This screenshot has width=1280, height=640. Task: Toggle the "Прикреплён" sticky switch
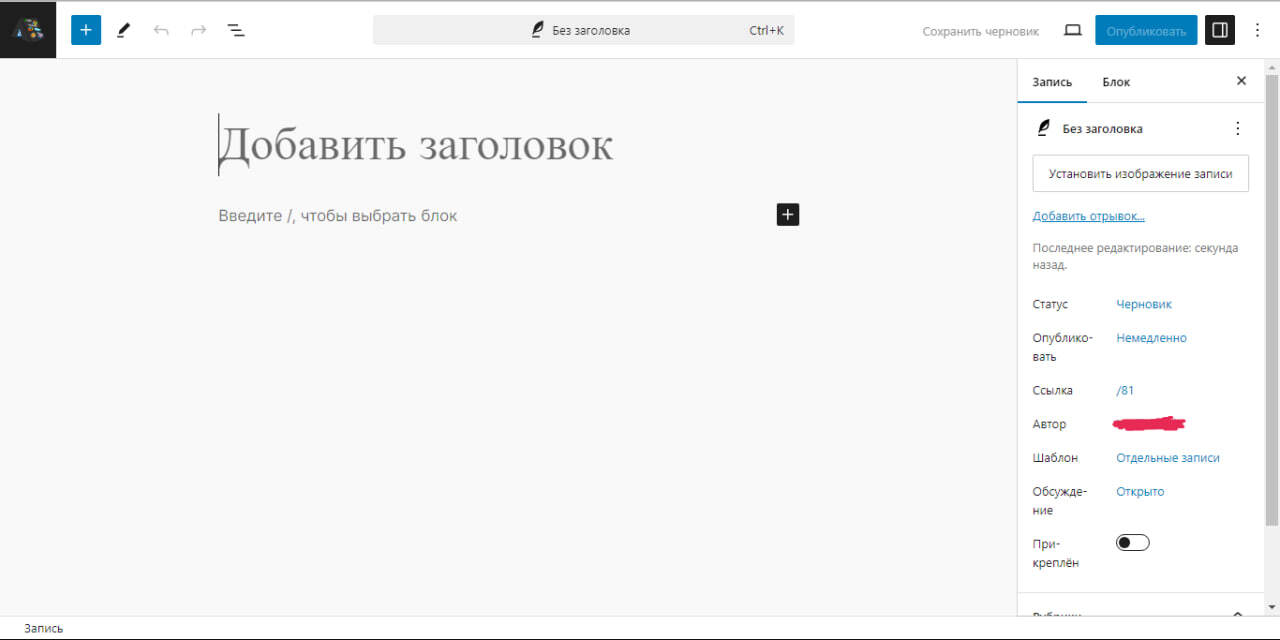[x=1133, y=542]
